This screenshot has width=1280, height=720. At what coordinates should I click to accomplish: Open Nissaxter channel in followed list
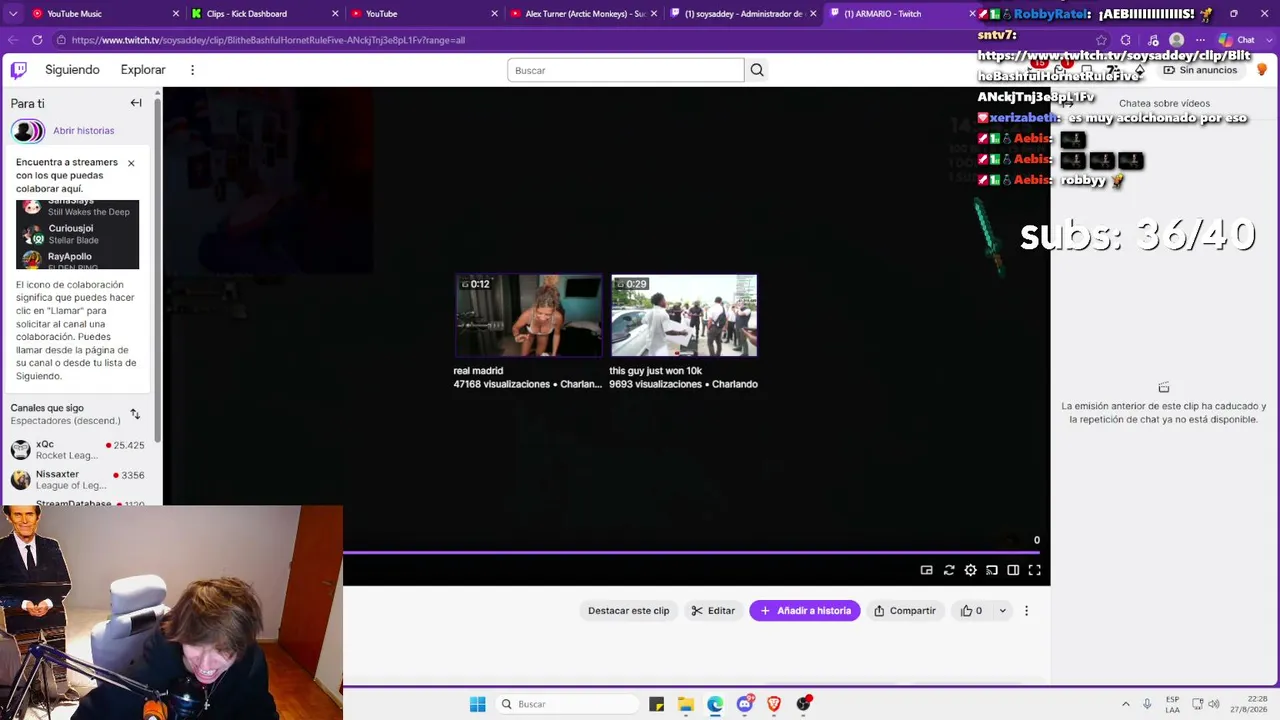pos(78,480)
